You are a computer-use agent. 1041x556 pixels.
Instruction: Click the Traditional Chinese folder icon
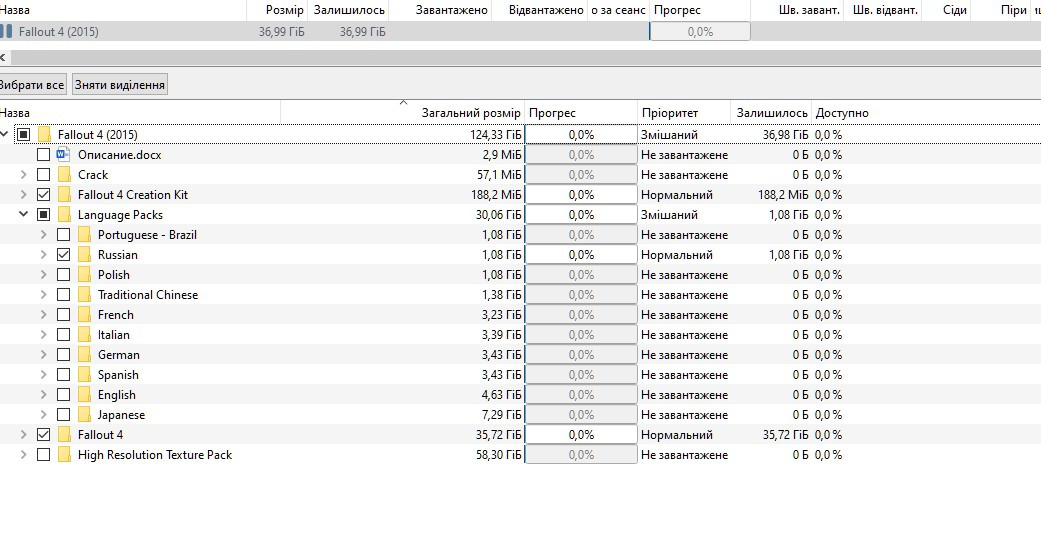point(84,295)
